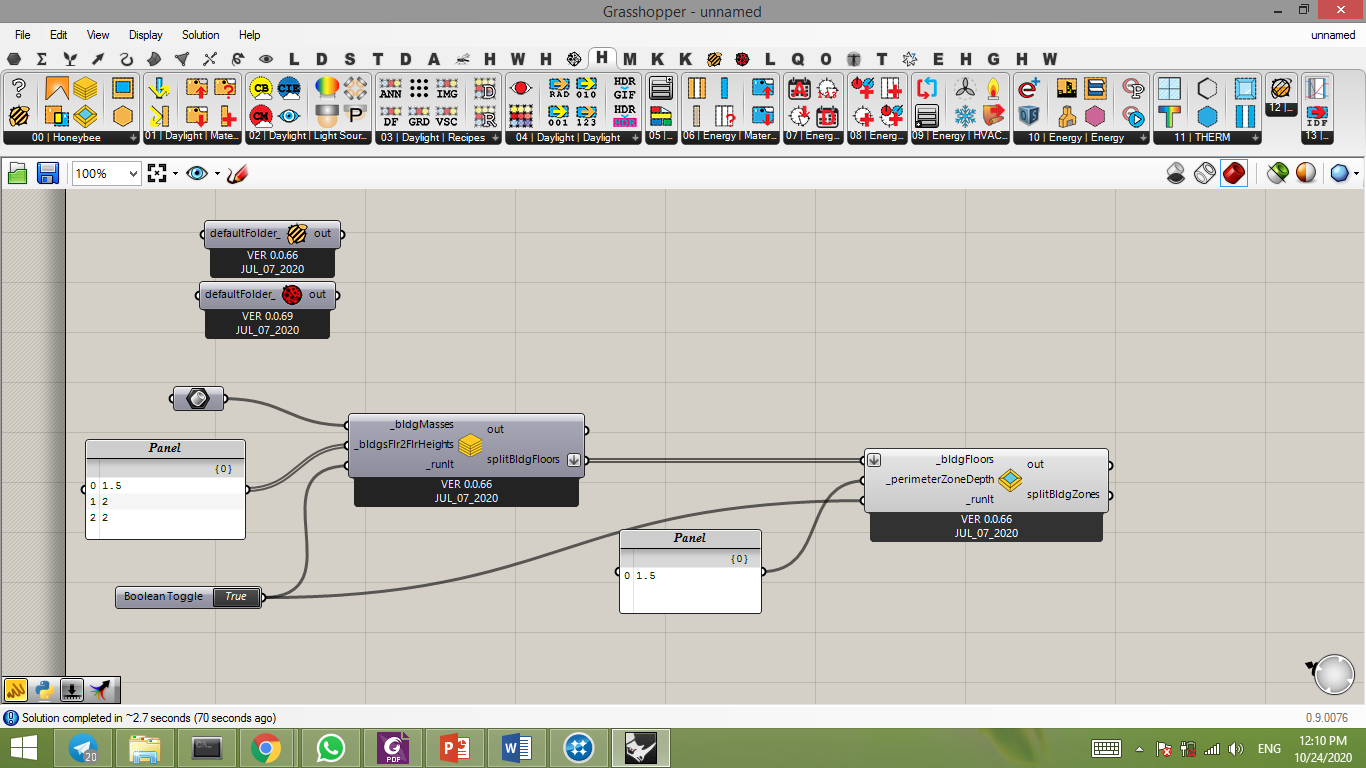
Task: Click the Python icon at canvas bottom-left
Action: point(44,689)
